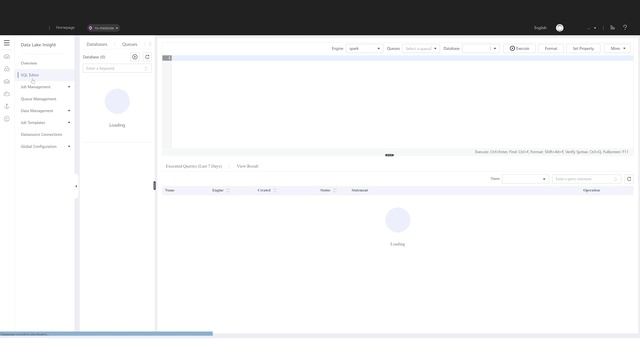Viewport: 640px width, 360px height.
Task: Focus the database keyword search field
Action: coord(117,69)
